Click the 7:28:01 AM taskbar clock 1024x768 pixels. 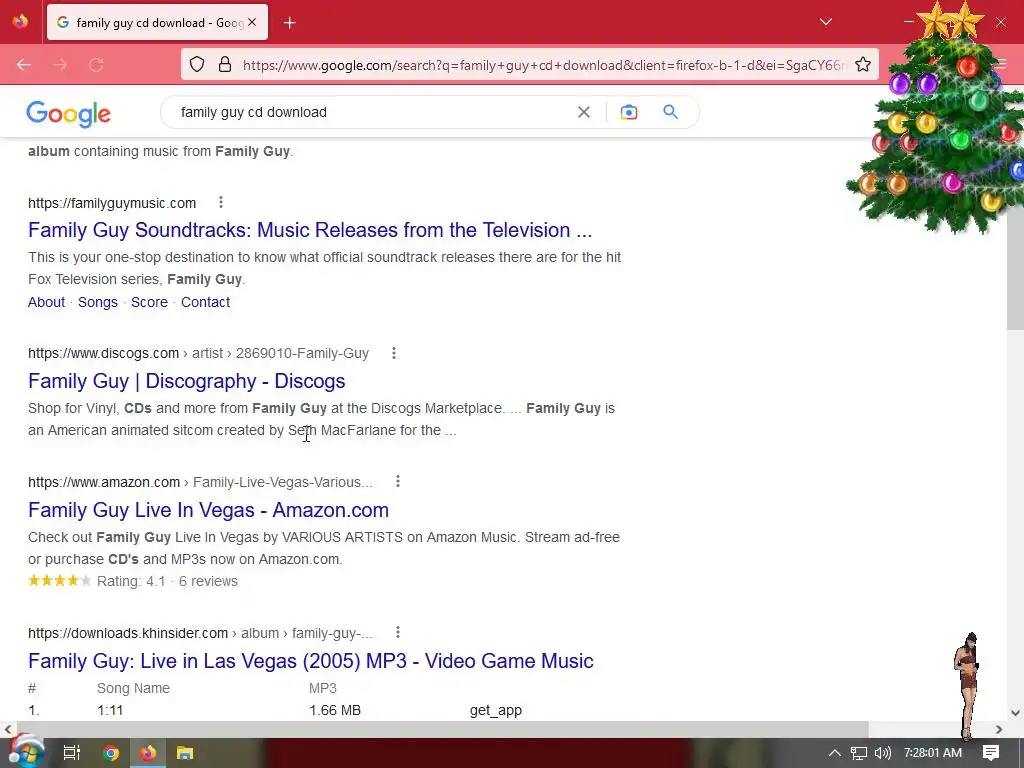coord(933,753)
